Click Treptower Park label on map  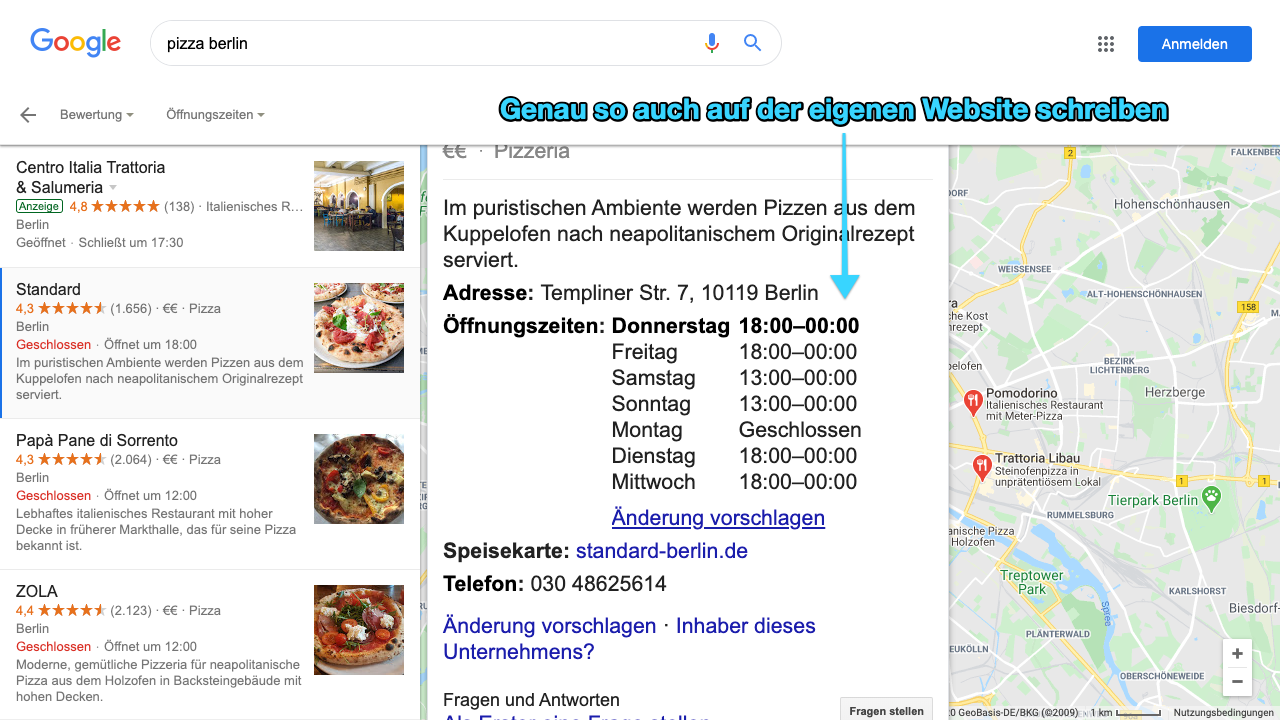pos(1032,582)
